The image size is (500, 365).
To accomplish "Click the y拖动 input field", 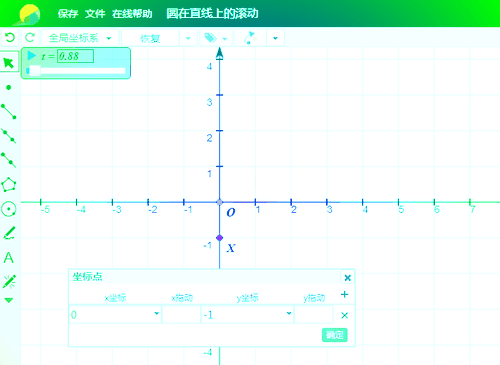I will (x=314, y=315).
